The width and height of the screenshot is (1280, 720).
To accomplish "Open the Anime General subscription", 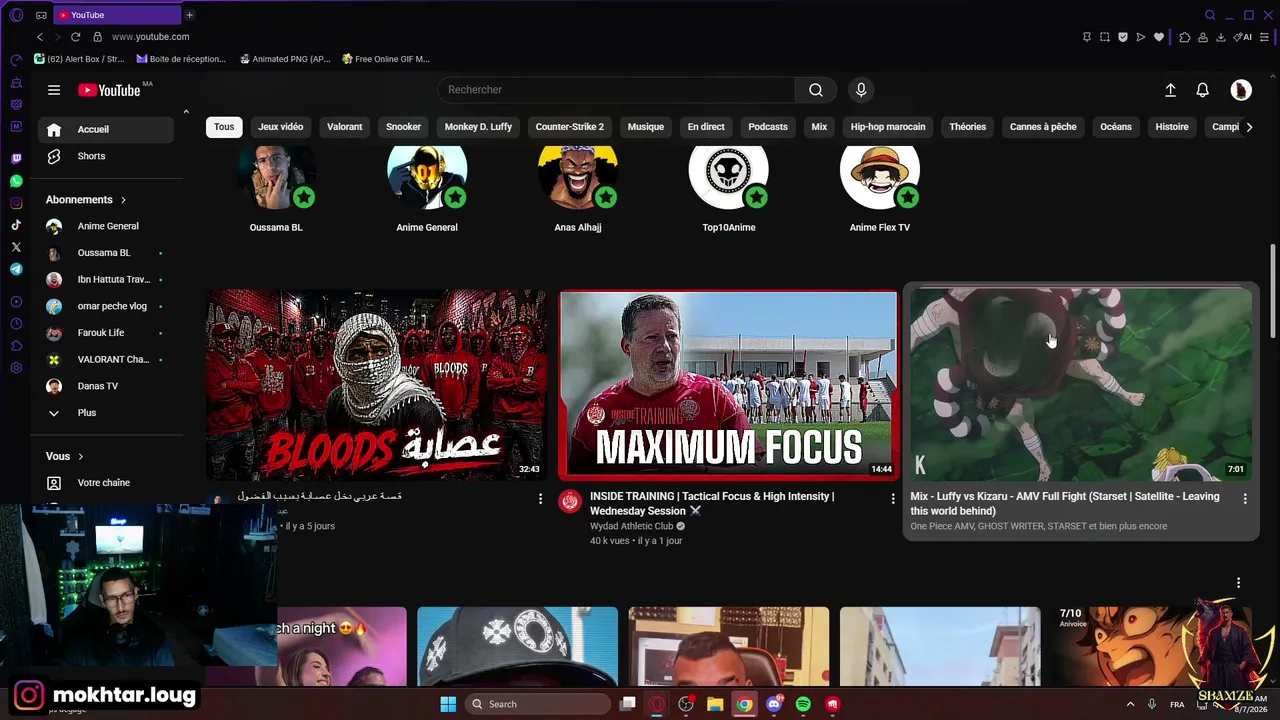I will (x=106, y=226).
